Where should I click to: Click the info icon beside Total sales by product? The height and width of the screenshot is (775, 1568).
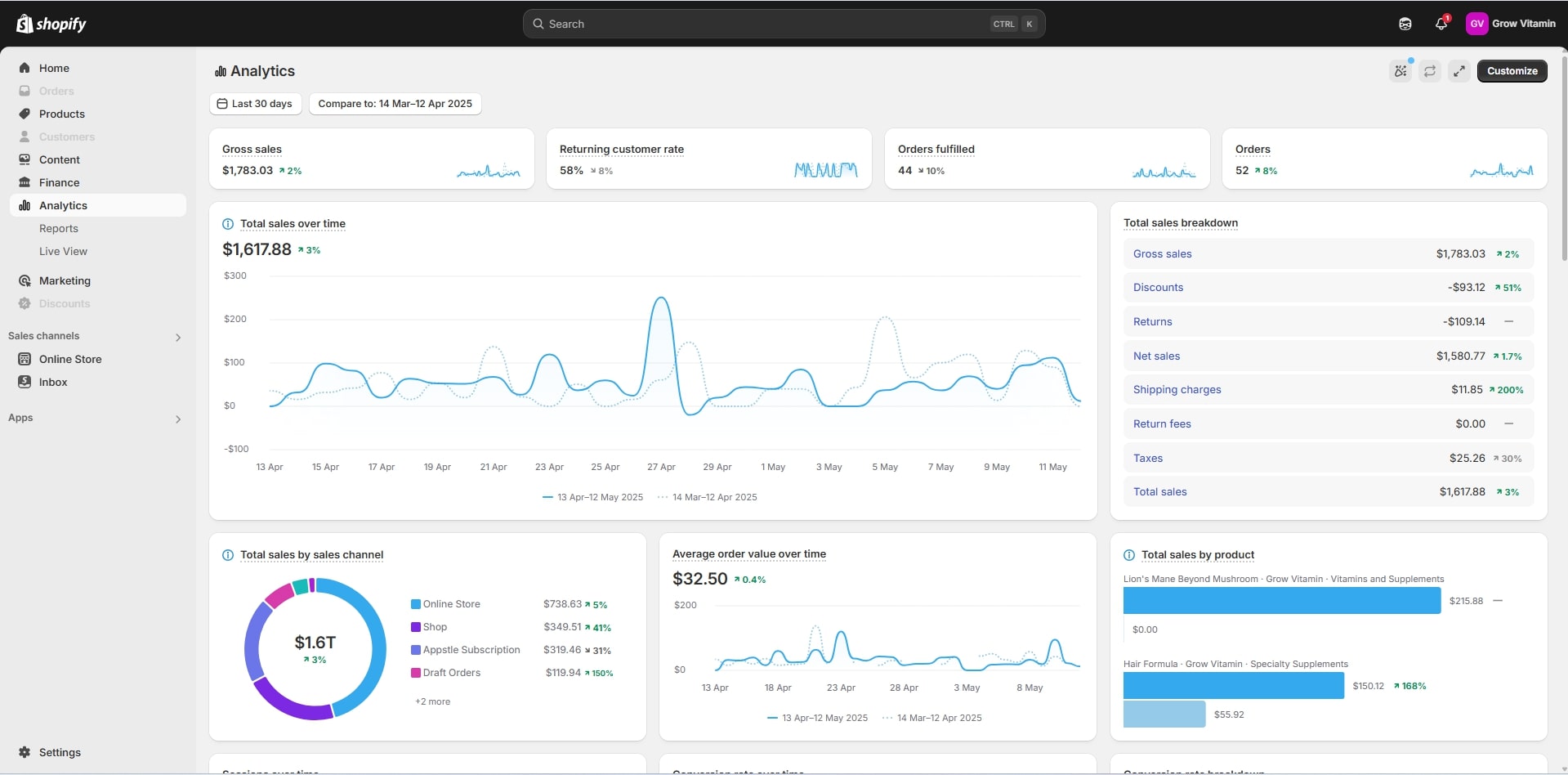[1129, 555]
